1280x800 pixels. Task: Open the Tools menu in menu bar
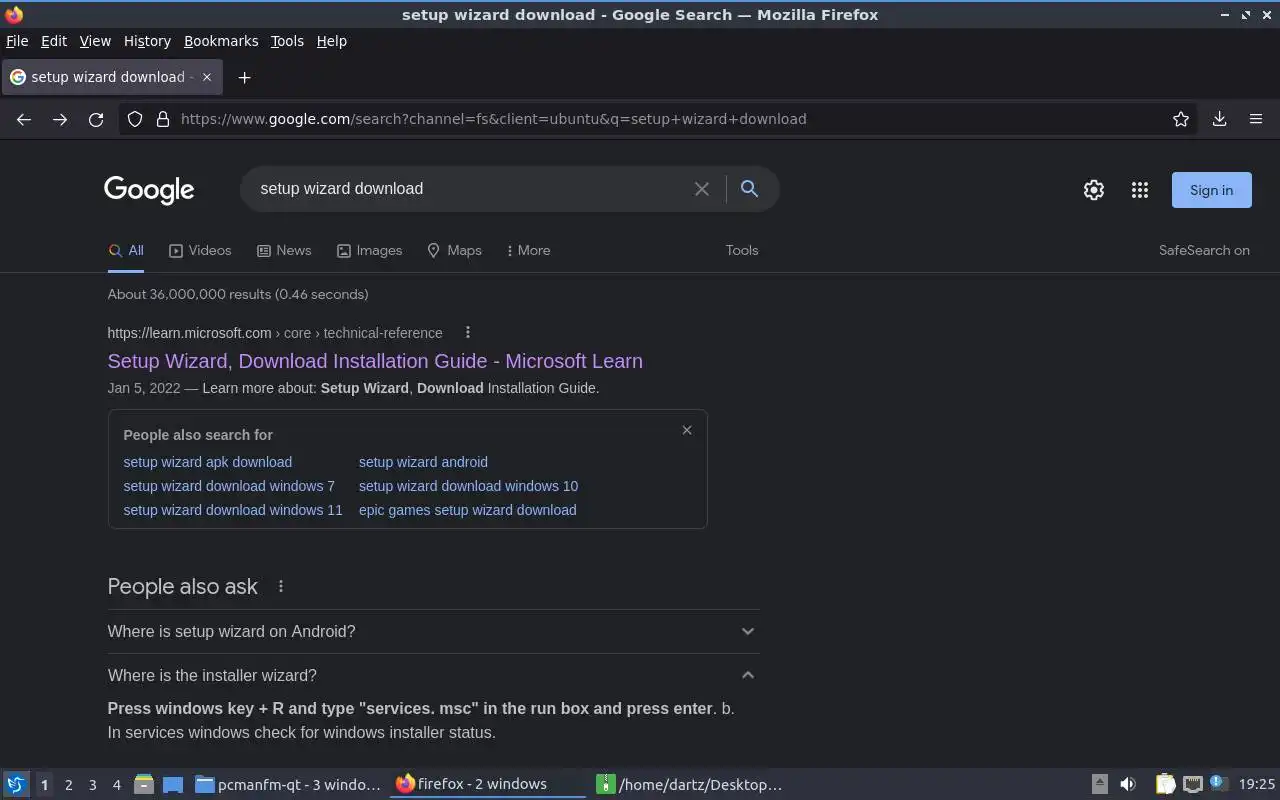[x=287, y=41]
